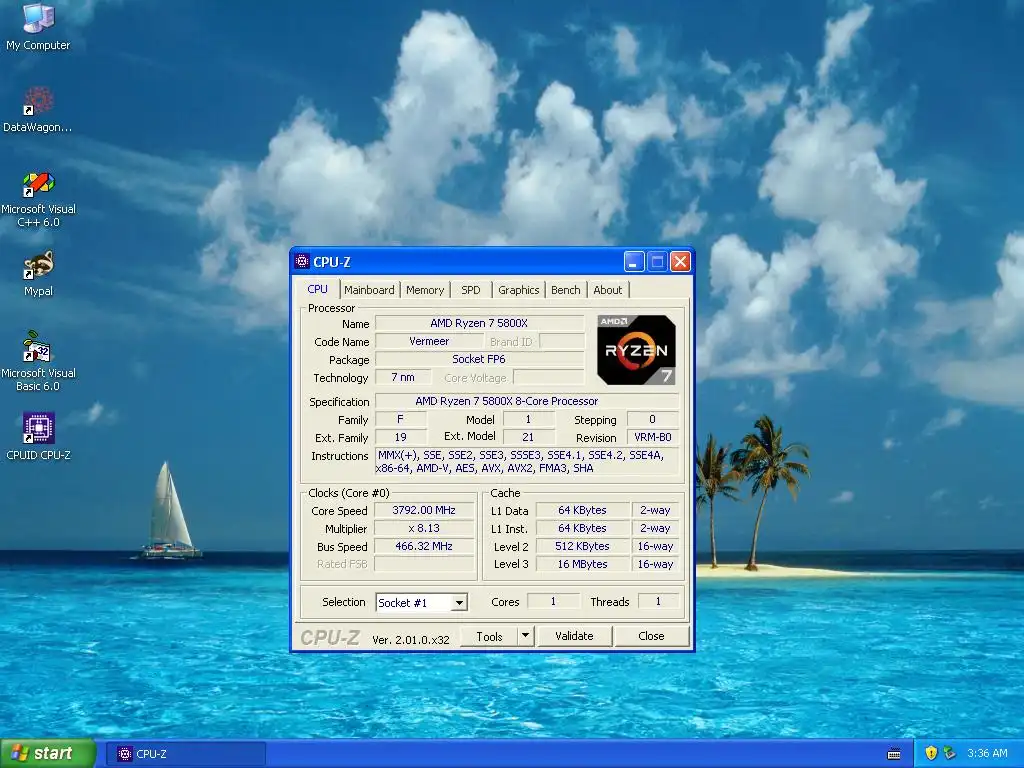The height and width of the screenshot is (768, 1024).
Task: Open the About tab
Action: click(x=607, y=290)
